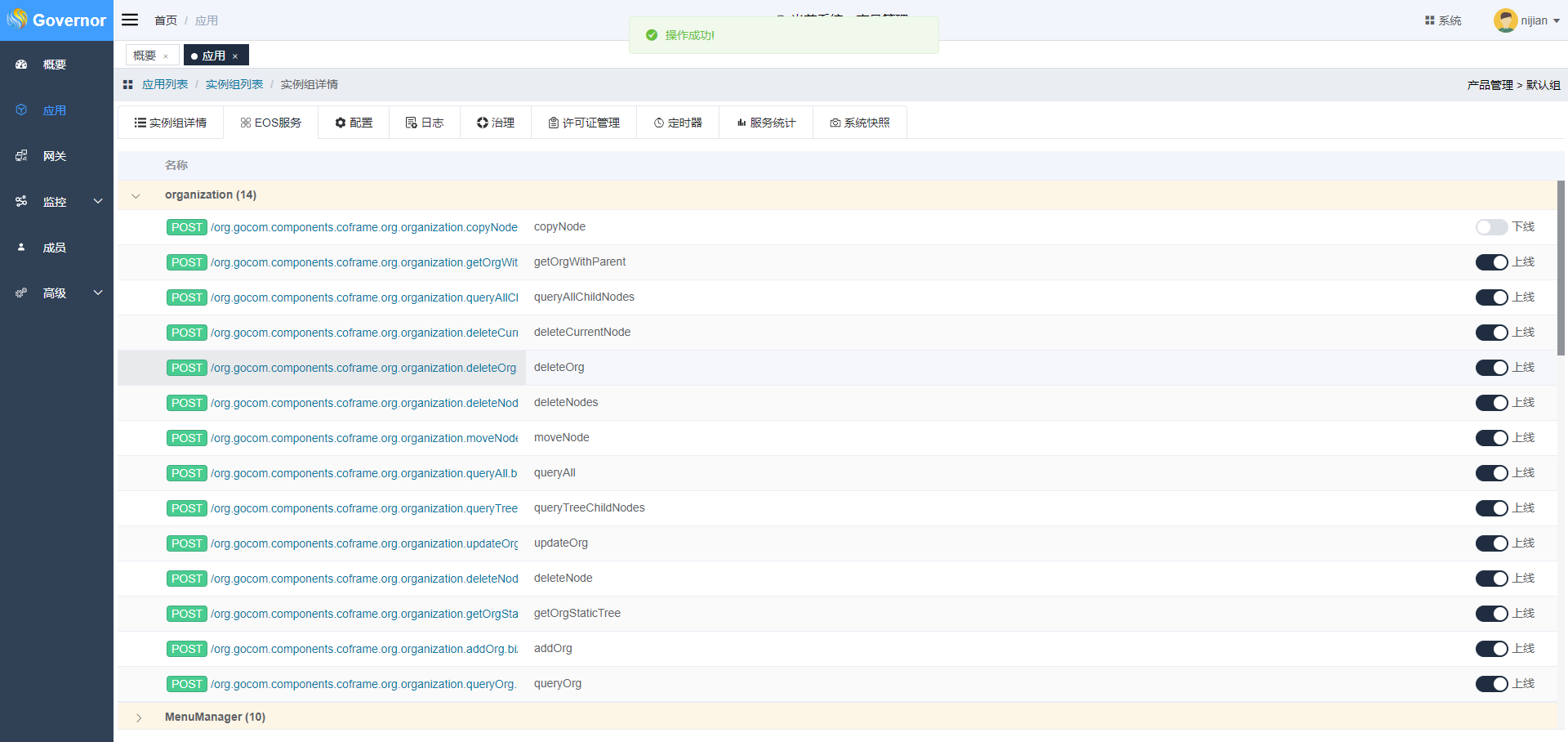The width and height of the screenshot is (1568, 742).
Task: Enable the copyNode service toggle
Action: pos(1490,227)
